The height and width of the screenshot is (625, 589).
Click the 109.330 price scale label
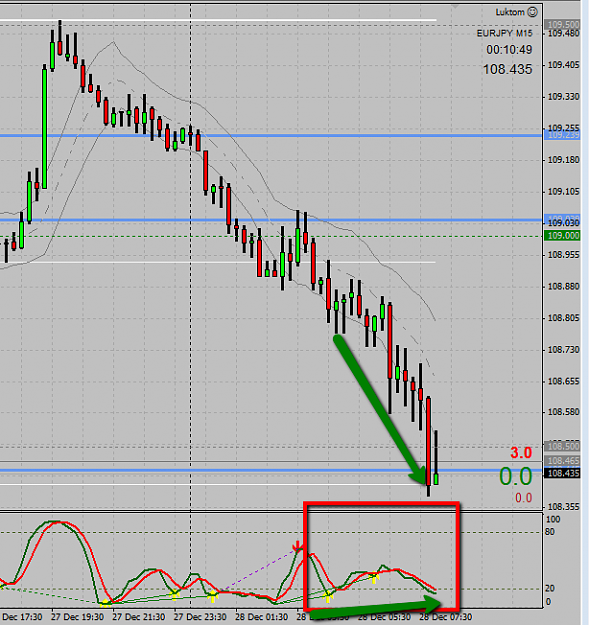[563, 96]
